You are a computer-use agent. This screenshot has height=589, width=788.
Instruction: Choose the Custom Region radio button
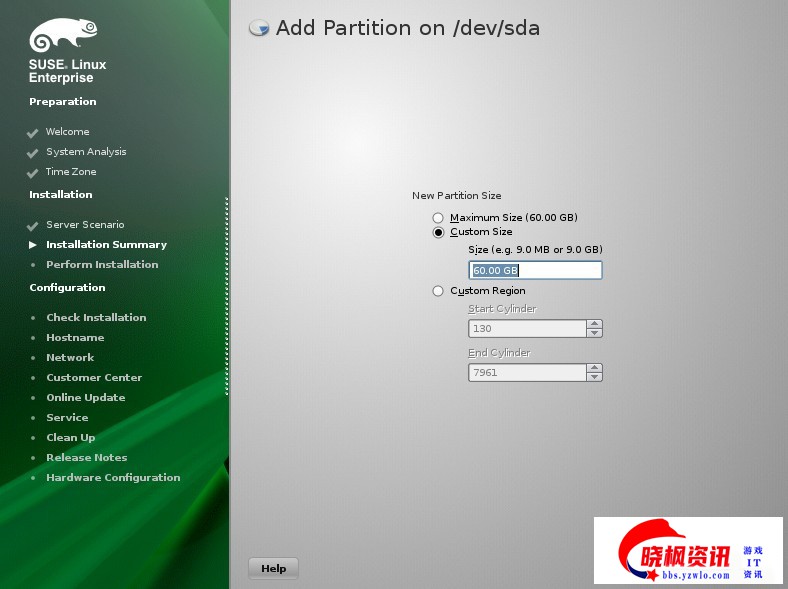click(438, 291)
